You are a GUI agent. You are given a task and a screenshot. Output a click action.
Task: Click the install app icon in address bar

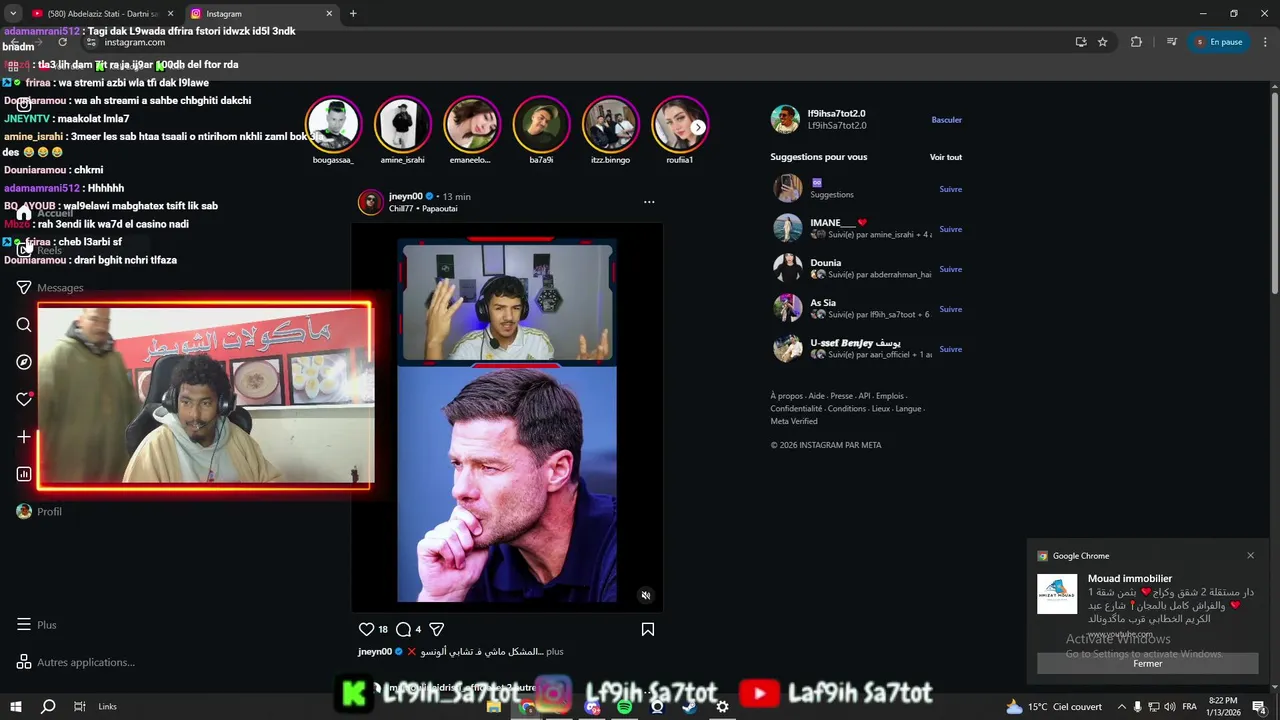tap(1081, 42)
